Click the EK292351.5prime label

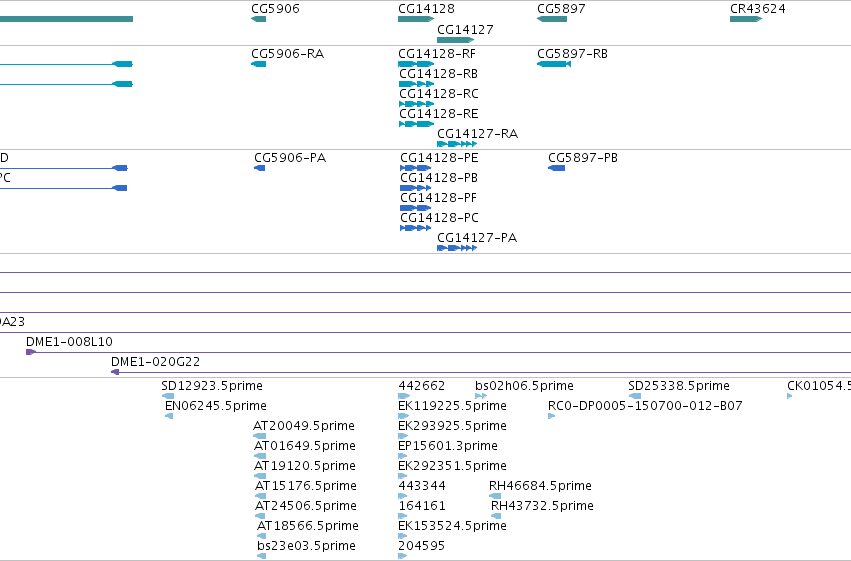pyautogui.click(x=453, y=466)
